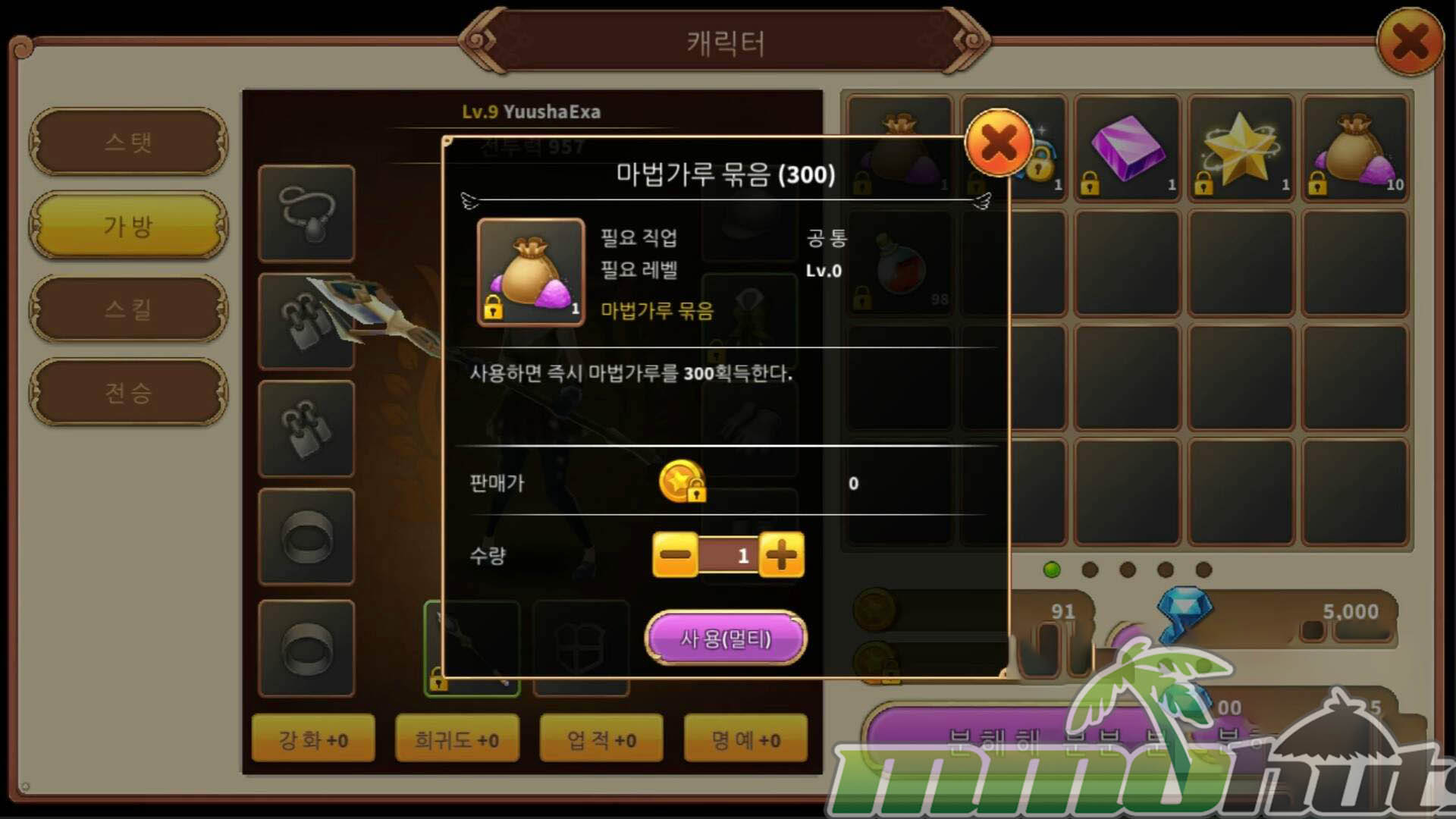Select the last inventory page dot
This screenshot has height=819, width=1456.
(x=1203, y=570)
